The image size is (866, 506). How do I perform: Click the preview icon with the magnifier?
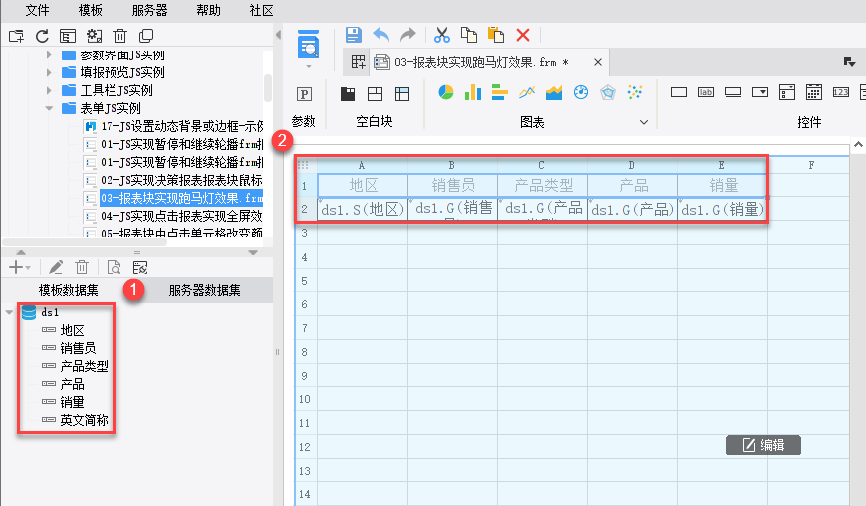tap(308, 44)
